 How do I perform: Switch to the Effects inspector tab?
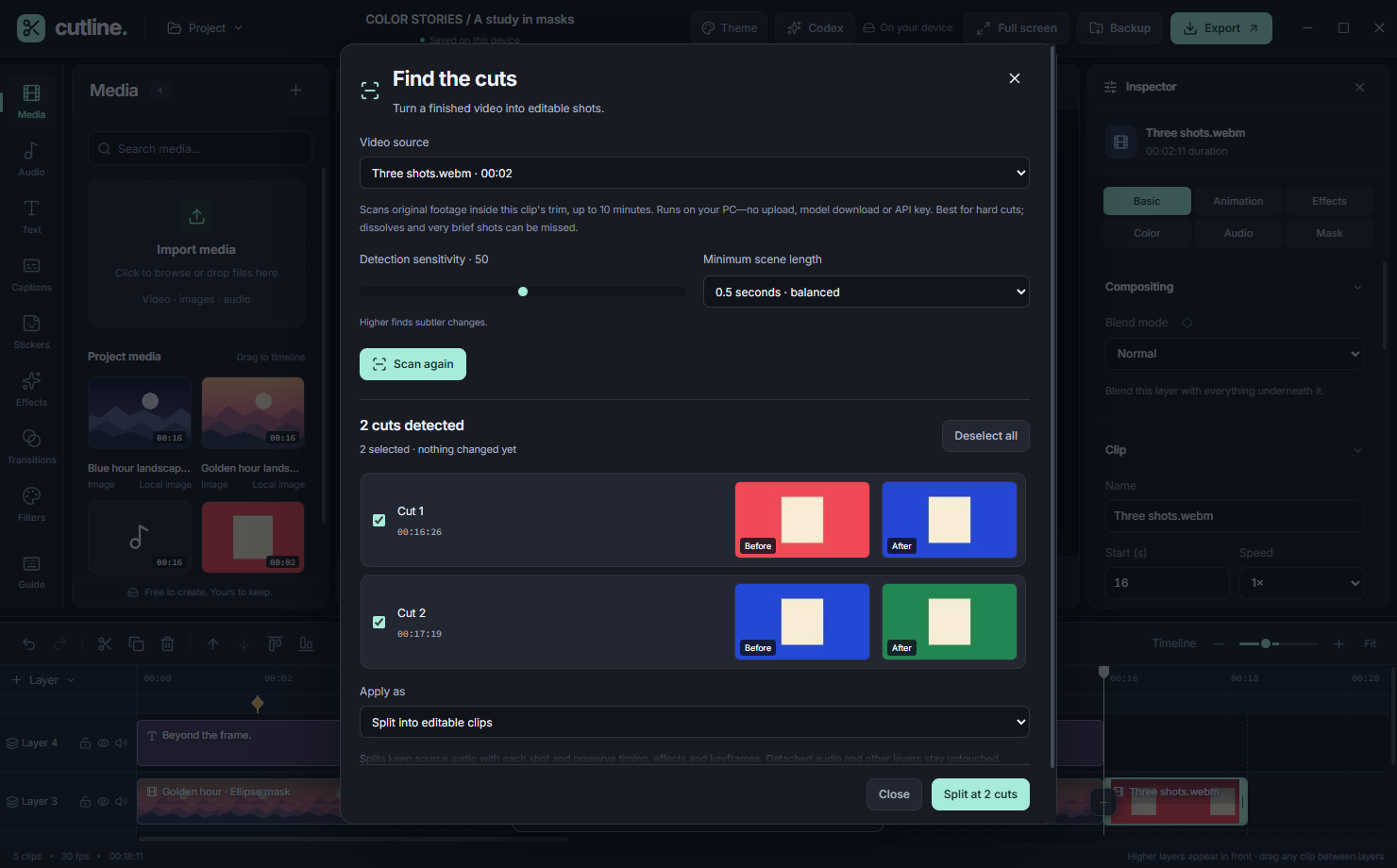pyautogui.click(x=1329, y=201)
